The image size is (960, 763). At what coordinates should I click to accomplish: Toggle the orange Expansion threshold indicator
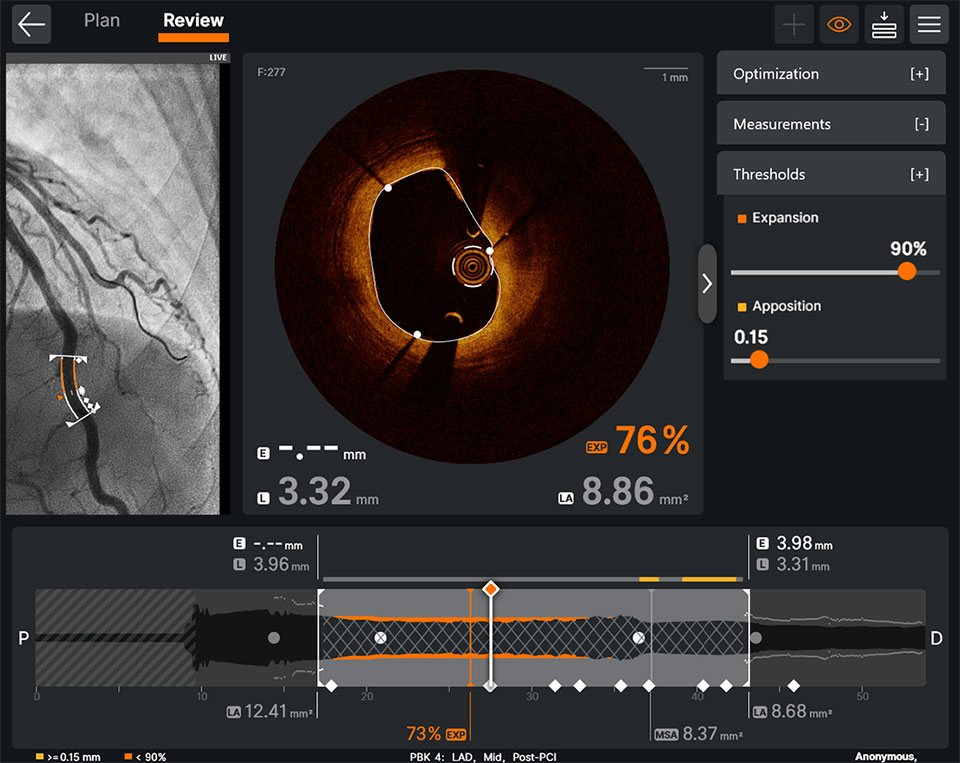pos(740,217)
